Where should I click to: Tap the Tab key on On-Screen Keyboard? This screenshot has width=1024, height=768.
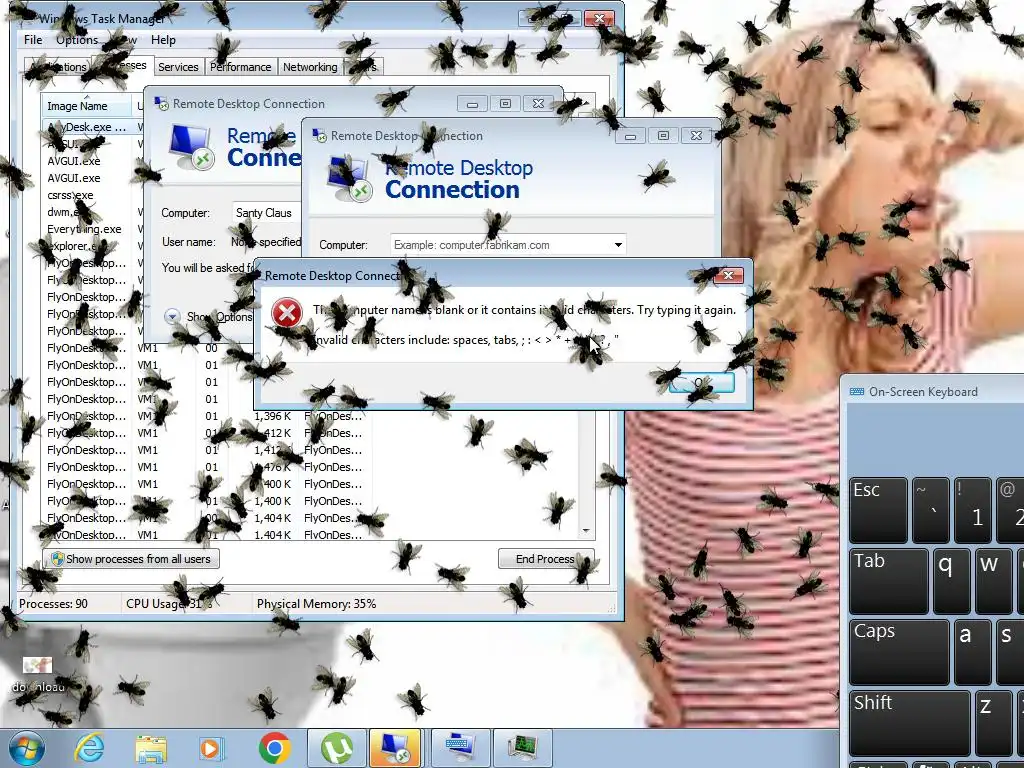tap(889, 581)
